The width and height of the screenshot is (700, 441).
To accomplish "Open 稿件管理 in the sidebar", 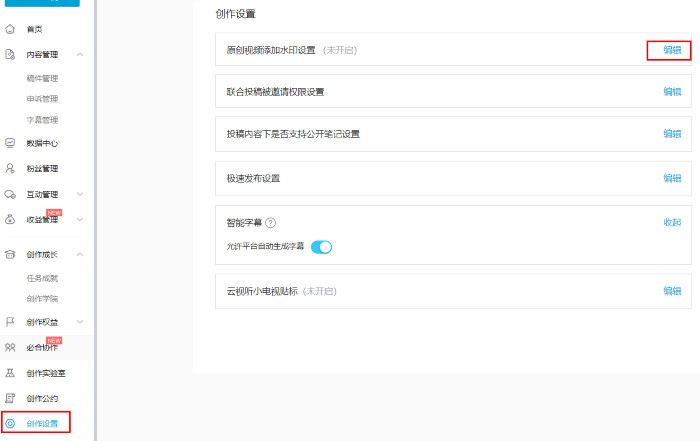I will click(x=42, y=78).
